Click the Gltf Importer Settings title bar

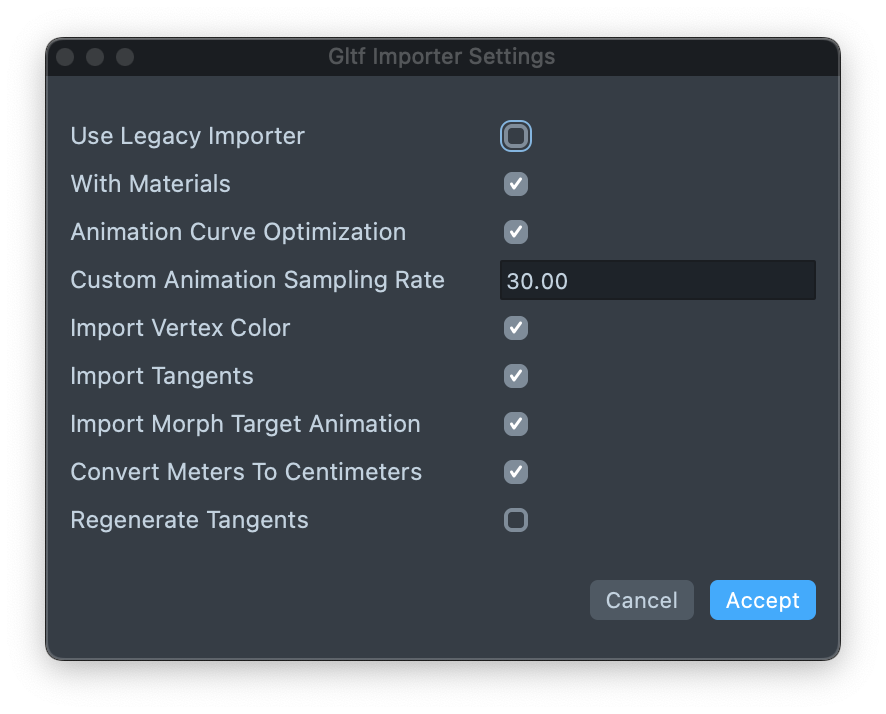(x=441, y=57)
